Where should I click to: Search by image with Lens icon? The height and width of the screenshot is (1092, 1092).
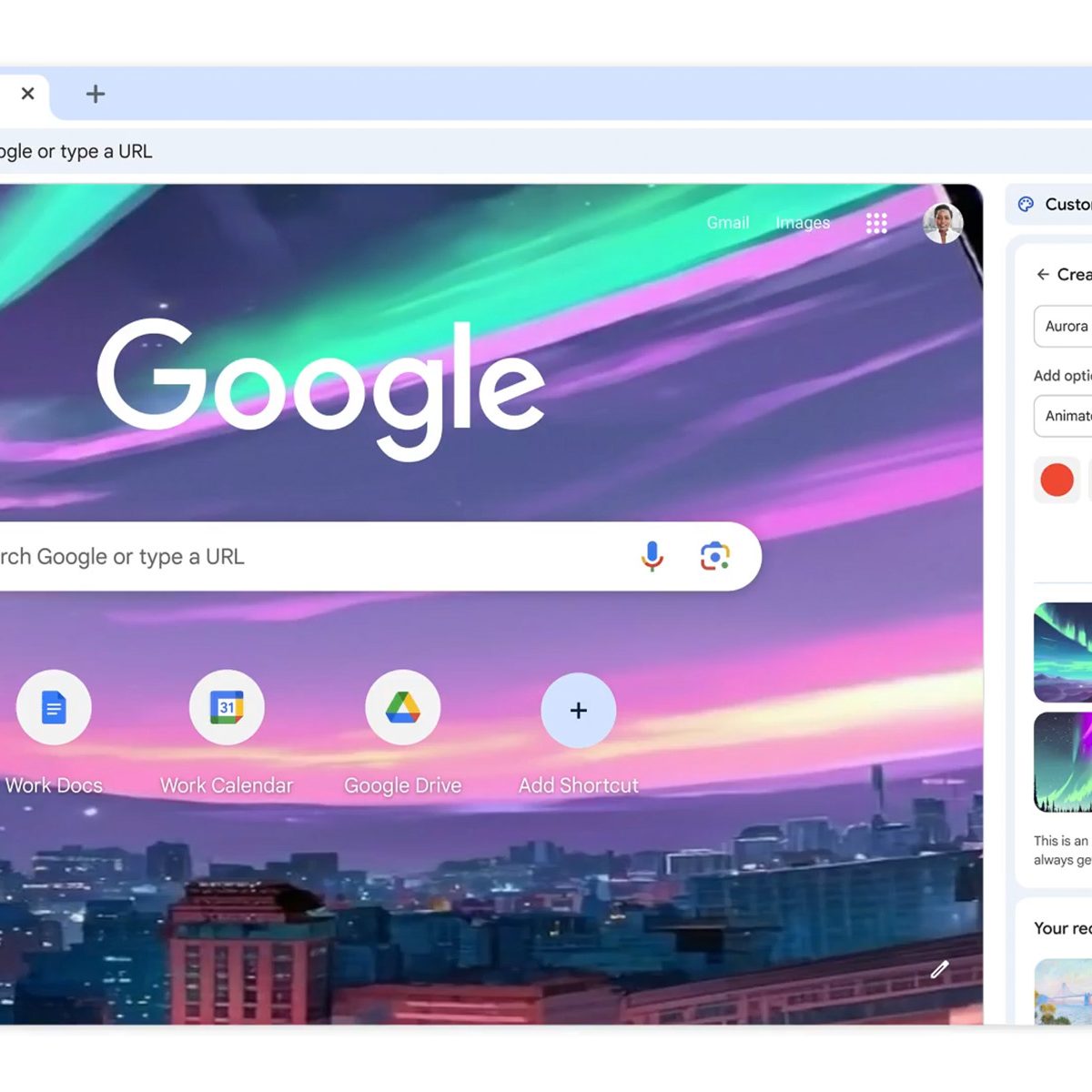(x=715, y=556)
